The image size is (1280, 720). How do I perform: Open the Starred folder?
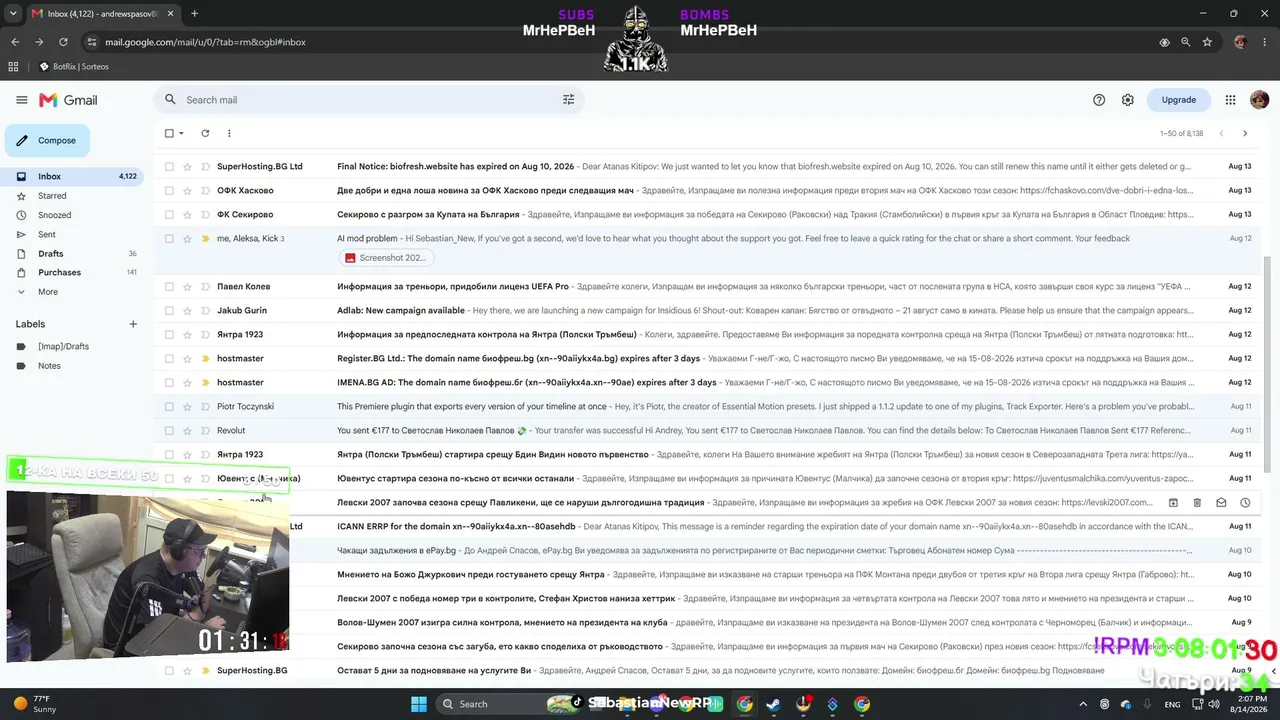pos(72,196)
